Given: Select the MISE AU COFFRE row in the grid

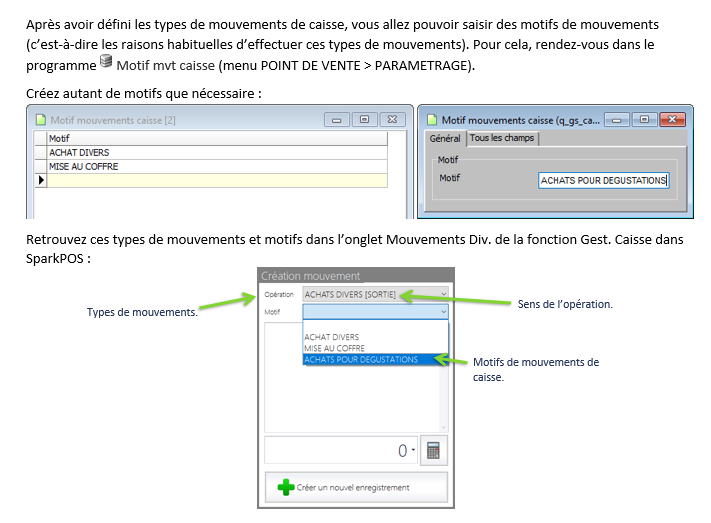Looking at the screenshot, I should click(216, 166).
